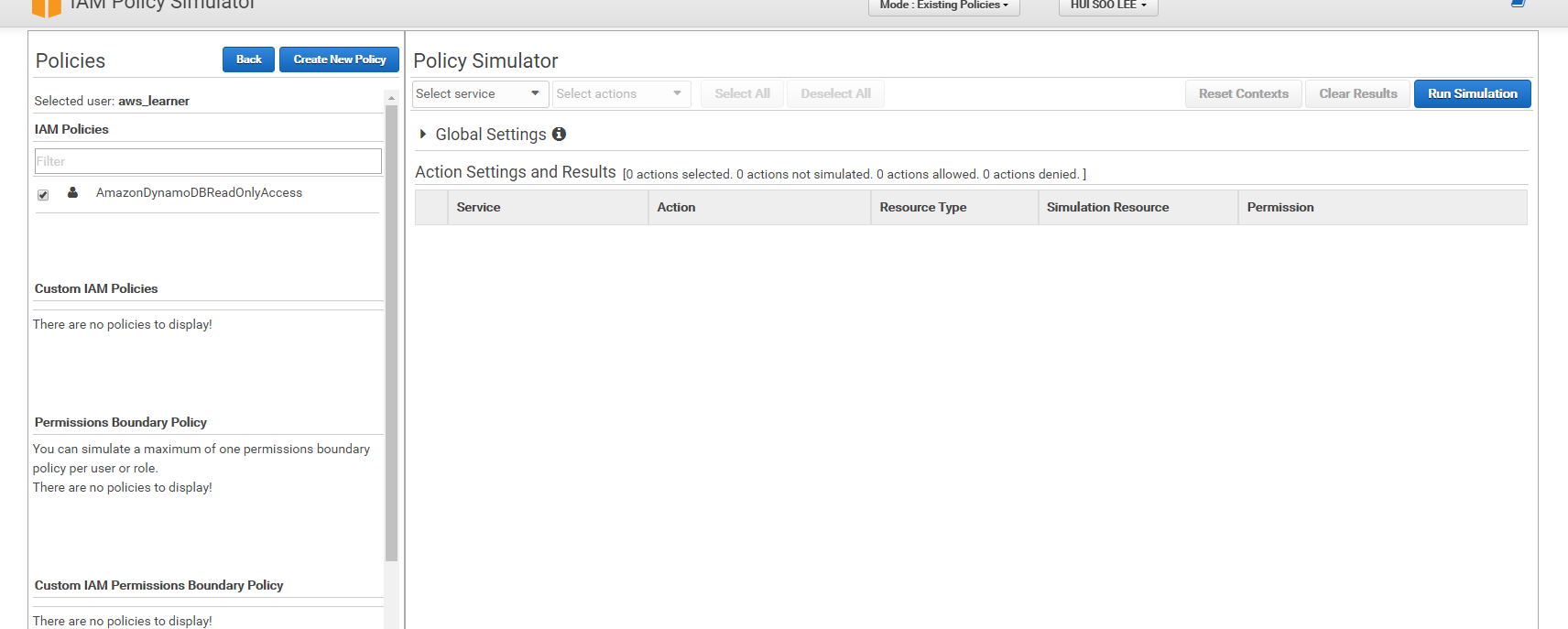Open the HUI SOO LEE account menu

[1108, 6]
